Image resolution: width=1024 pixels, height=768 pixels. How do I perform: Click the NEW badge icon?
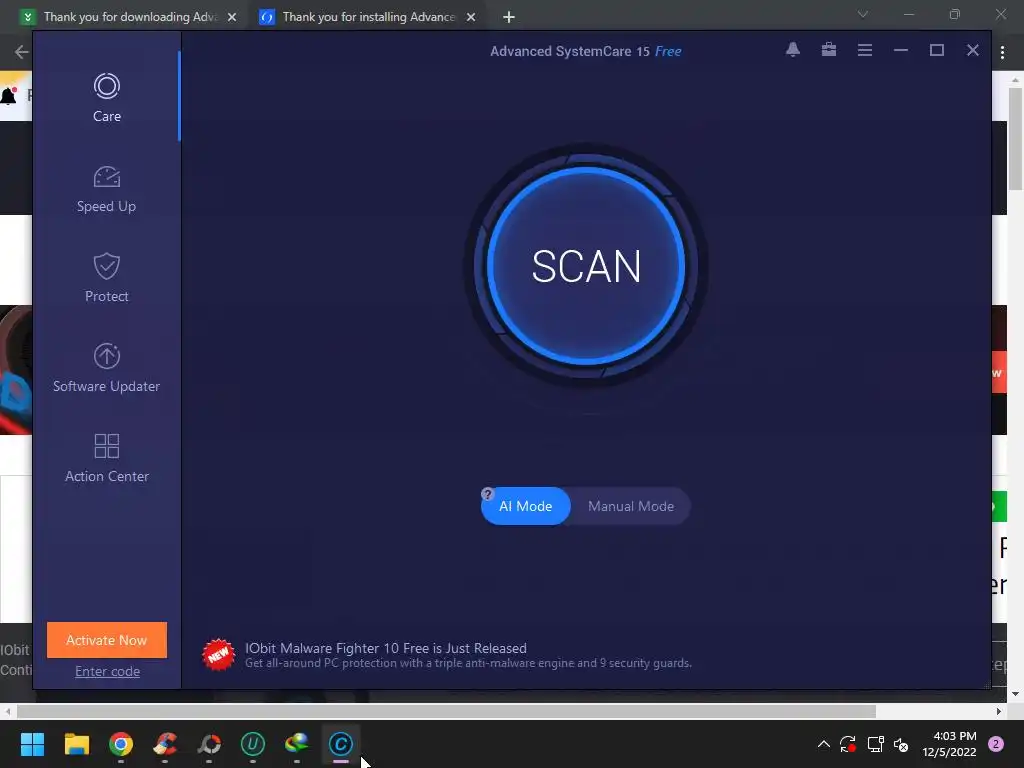219,654
